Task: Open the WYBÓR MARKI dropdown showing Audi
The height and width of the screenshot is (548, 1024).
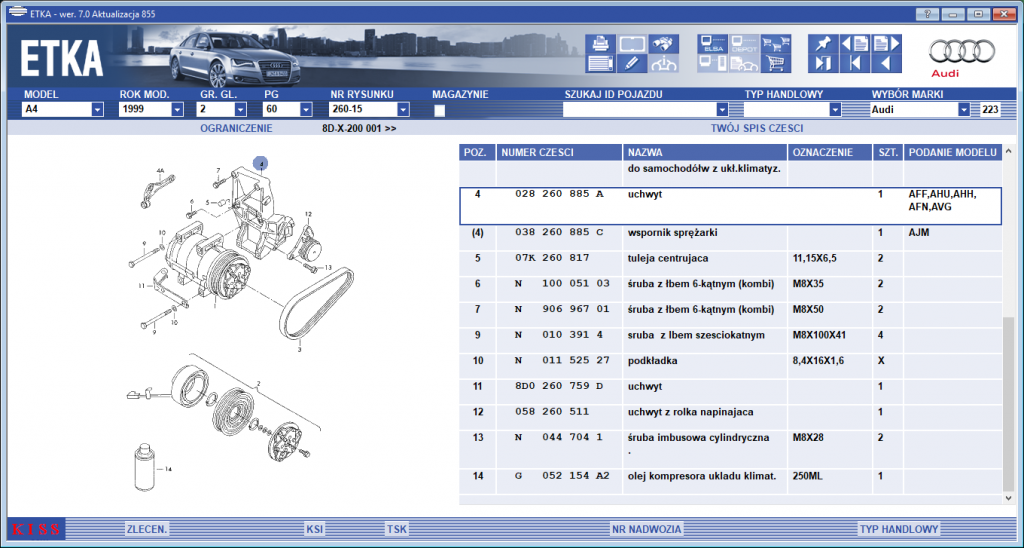Action: pos(964,110)
